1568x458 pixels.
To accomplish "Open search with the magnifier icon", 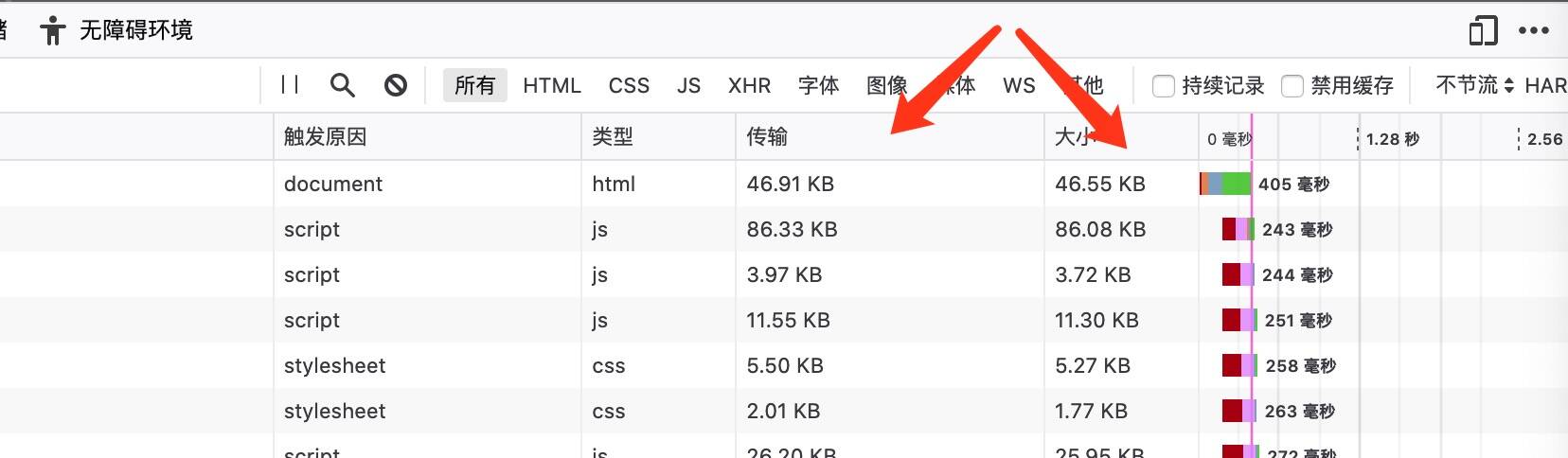I will (342, 85).
